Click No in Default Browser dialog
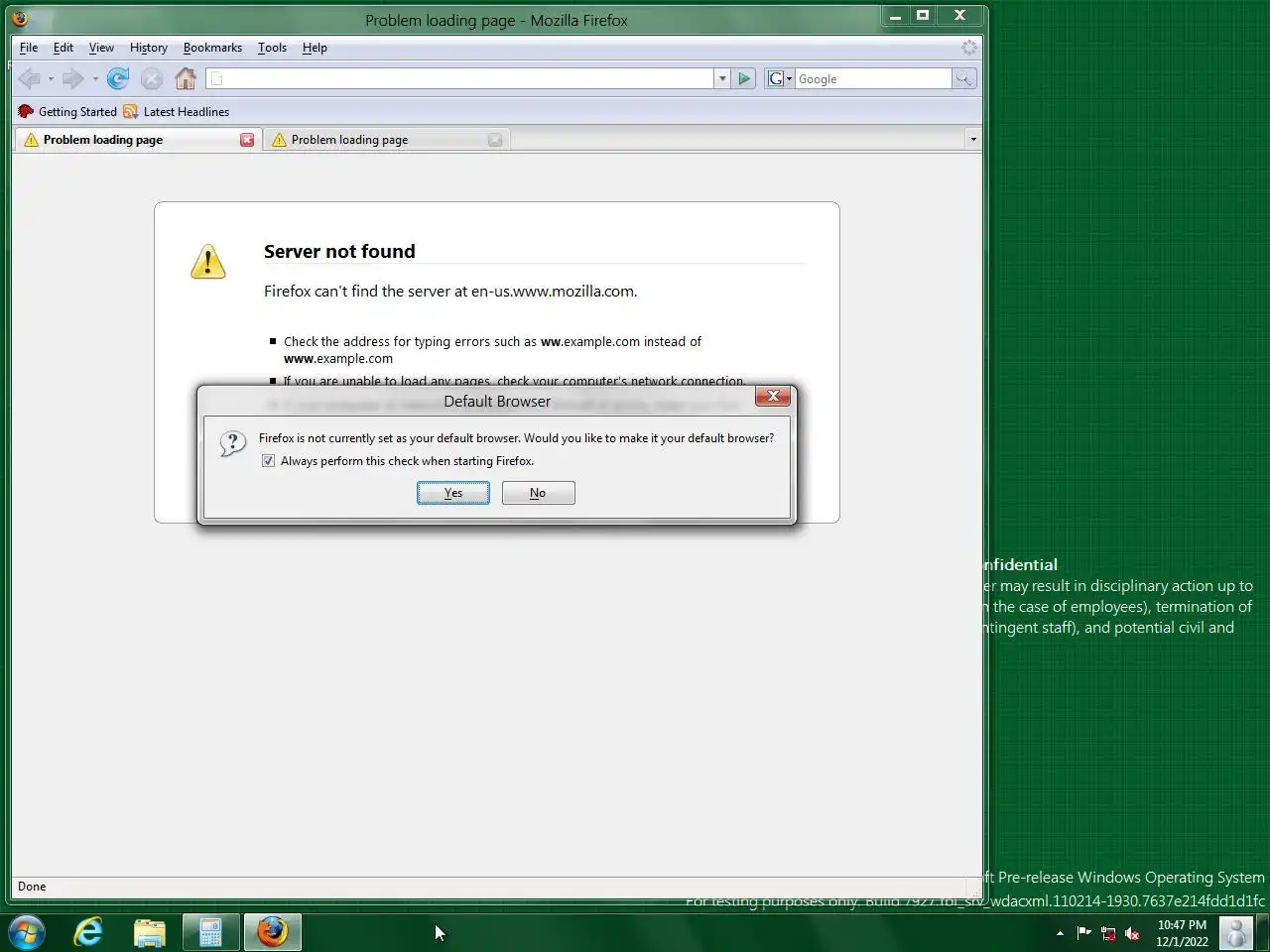This screenshot has height=952, width=1270. (x=538, y=493)
